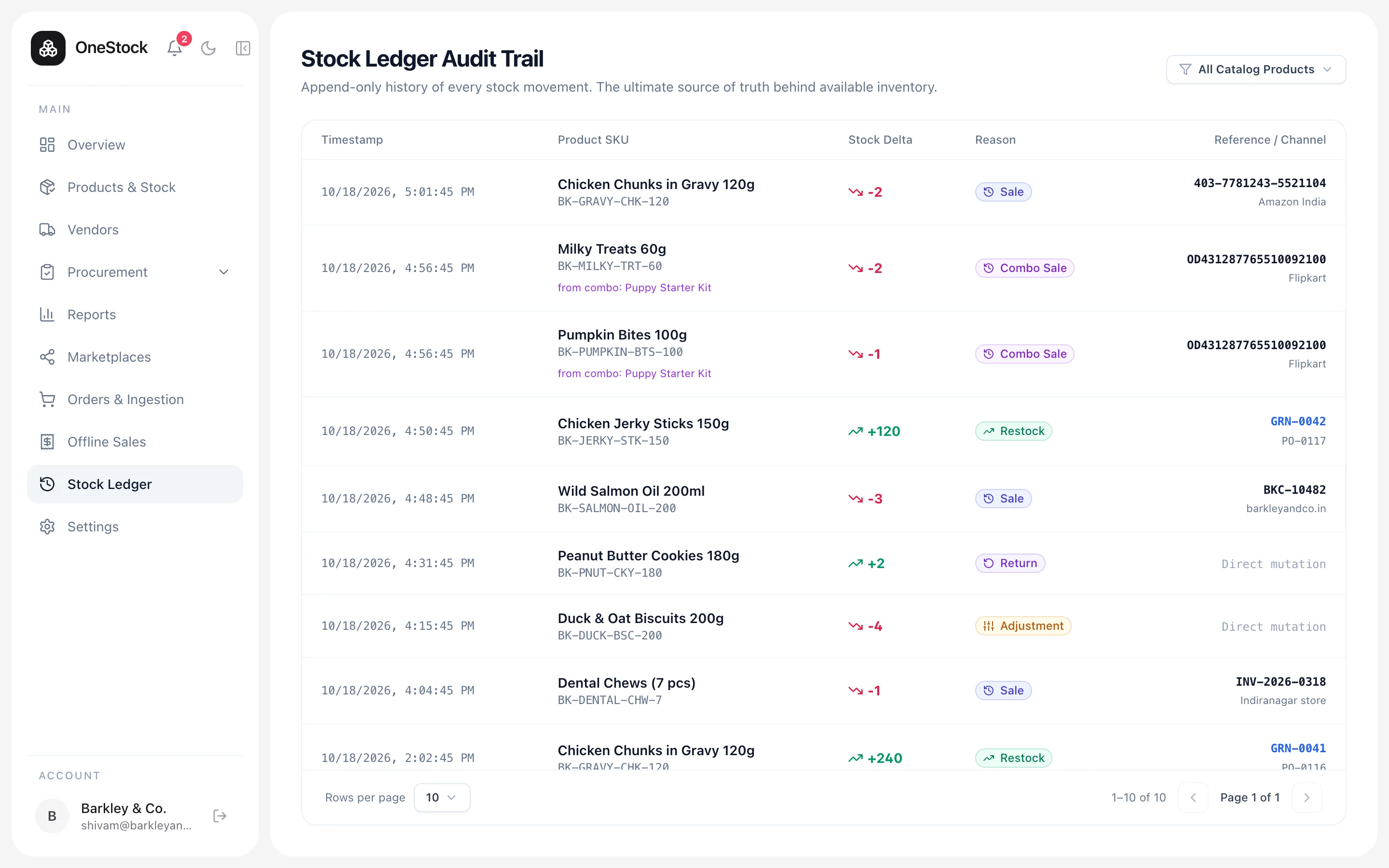This screenshot has width=1389, height=868.
Task: Select Procurement menu item
Action: pyautogui.click(x=135, y=272)
